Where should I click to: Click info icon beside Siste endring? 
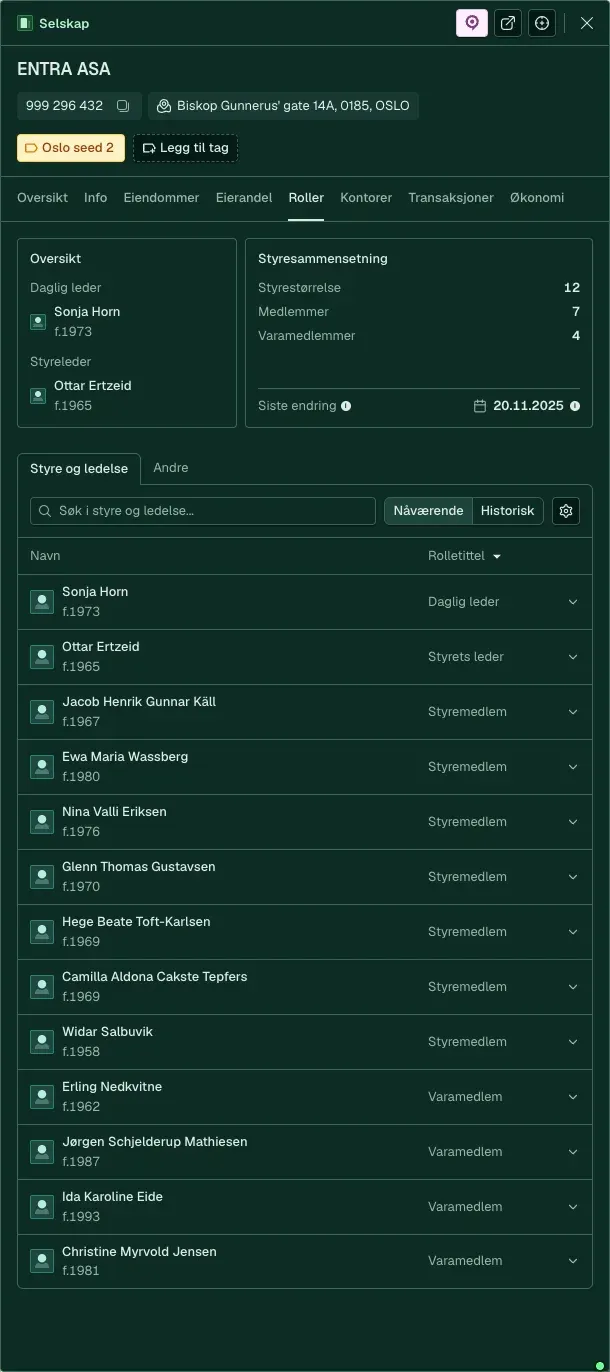pyautogui.click(x=346, y=407)
